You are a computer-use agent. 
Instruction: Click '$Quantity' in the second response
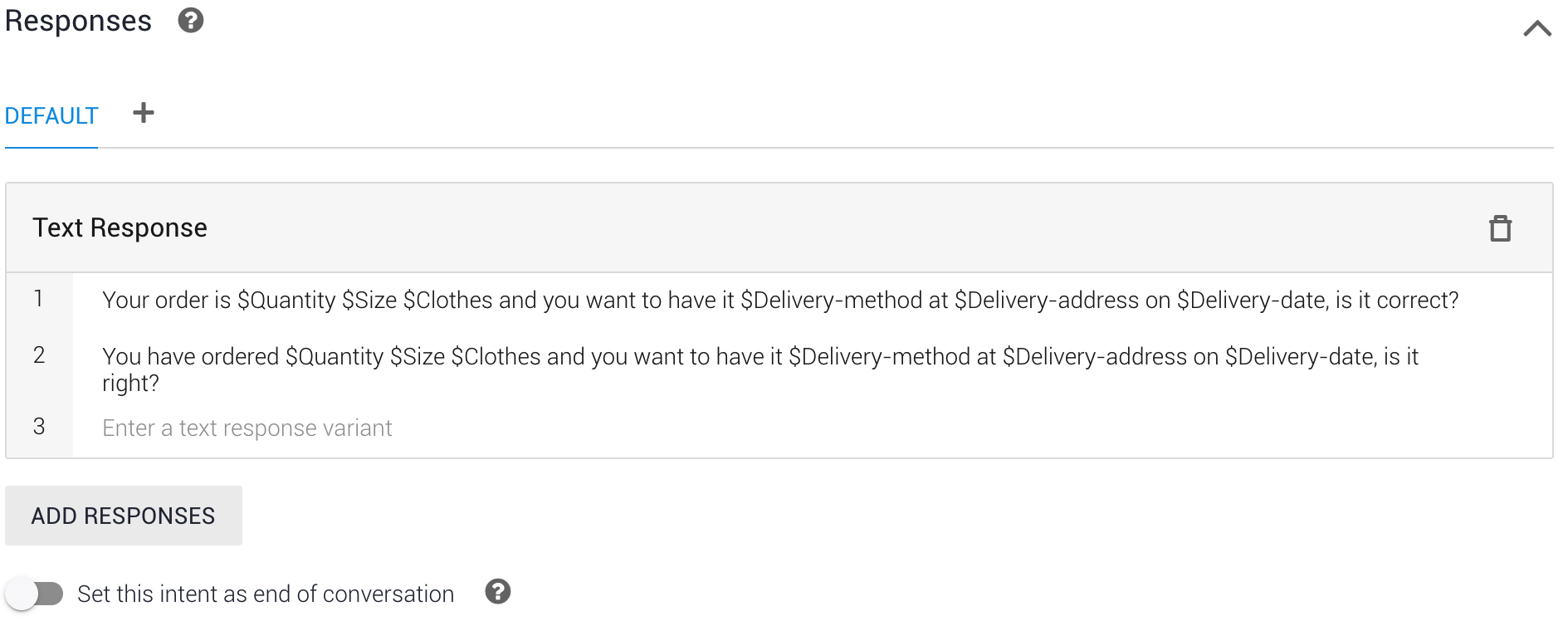point(335,356)
